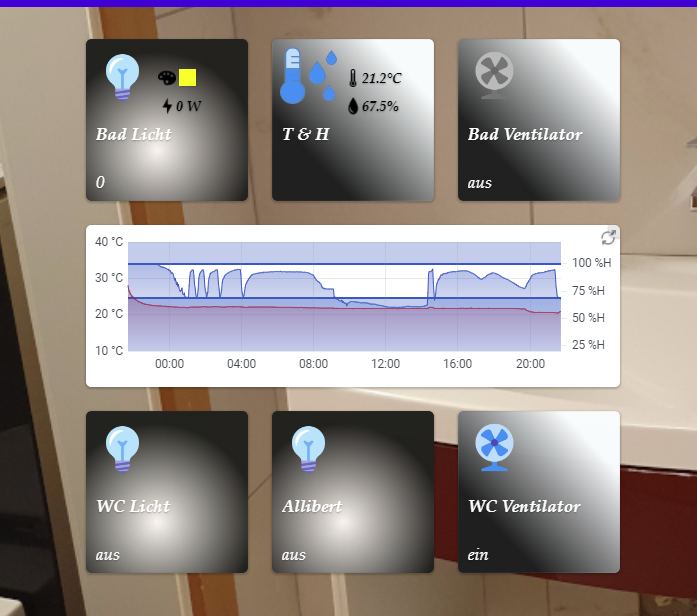Click the 30 °C axis label
Screen dimensions: 697x616
point(109,278)
